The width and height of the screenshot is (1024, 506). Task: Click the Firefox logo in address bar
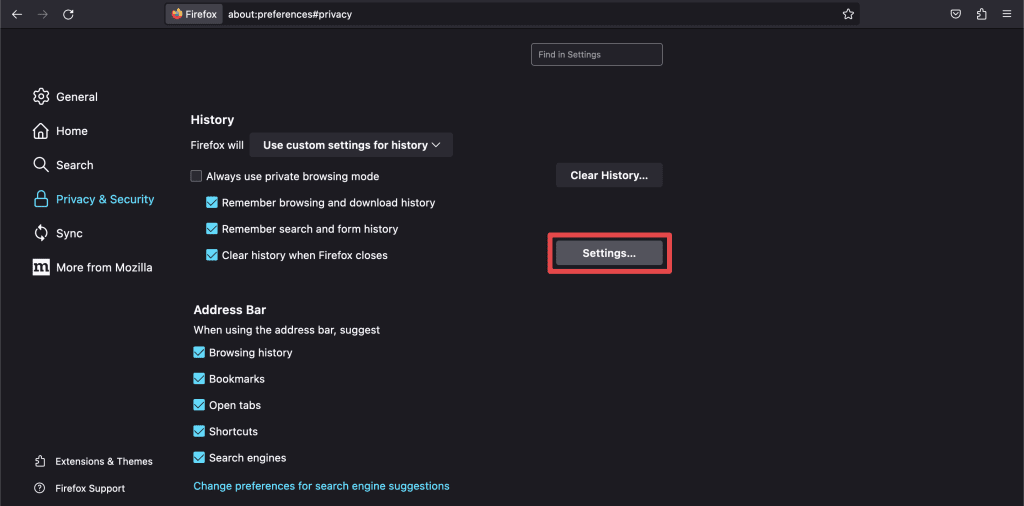(177, 15)
